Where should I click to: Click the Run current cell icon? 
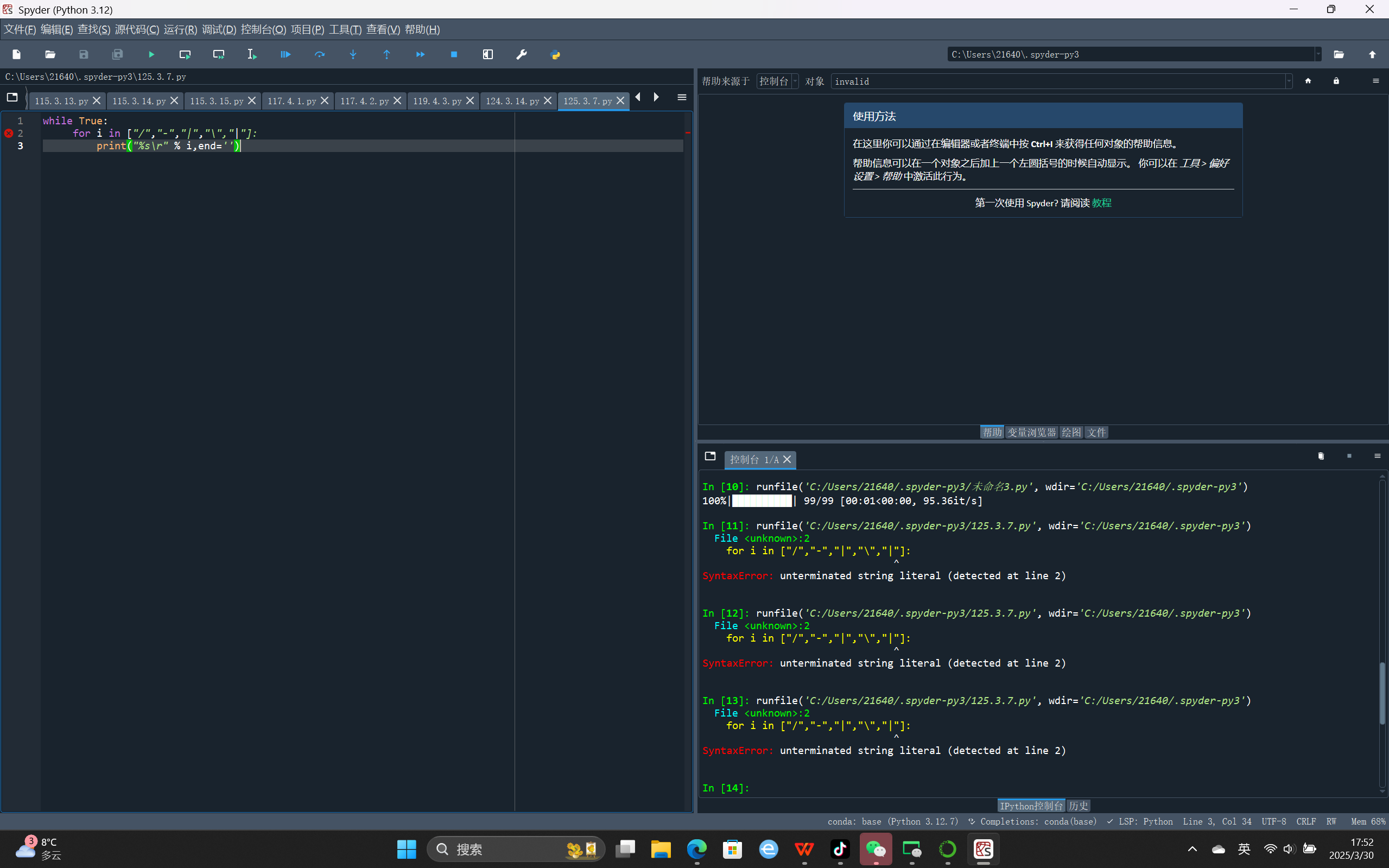[x=185, y=54]
